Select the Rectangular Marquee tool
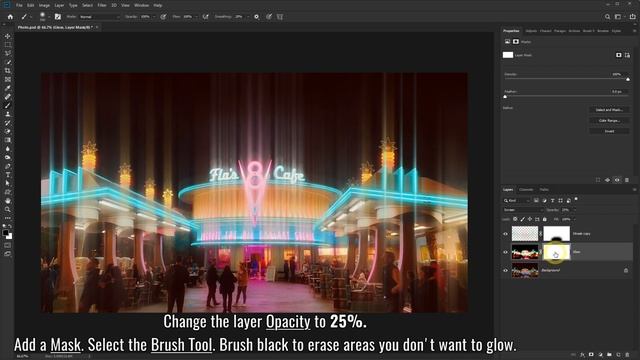Screen dimensions: 640x360 point(8,44)
